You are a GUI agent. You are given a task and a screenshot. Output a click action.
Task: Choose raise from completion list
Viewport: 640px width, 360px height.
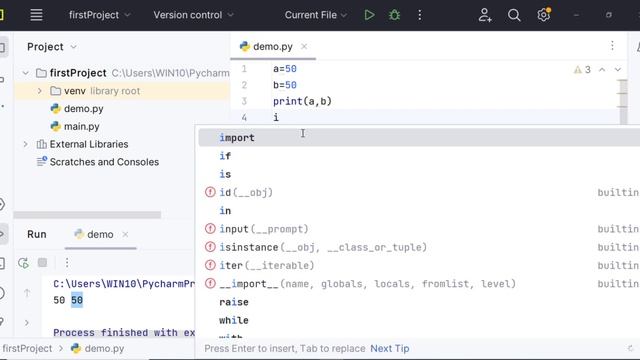419,302
